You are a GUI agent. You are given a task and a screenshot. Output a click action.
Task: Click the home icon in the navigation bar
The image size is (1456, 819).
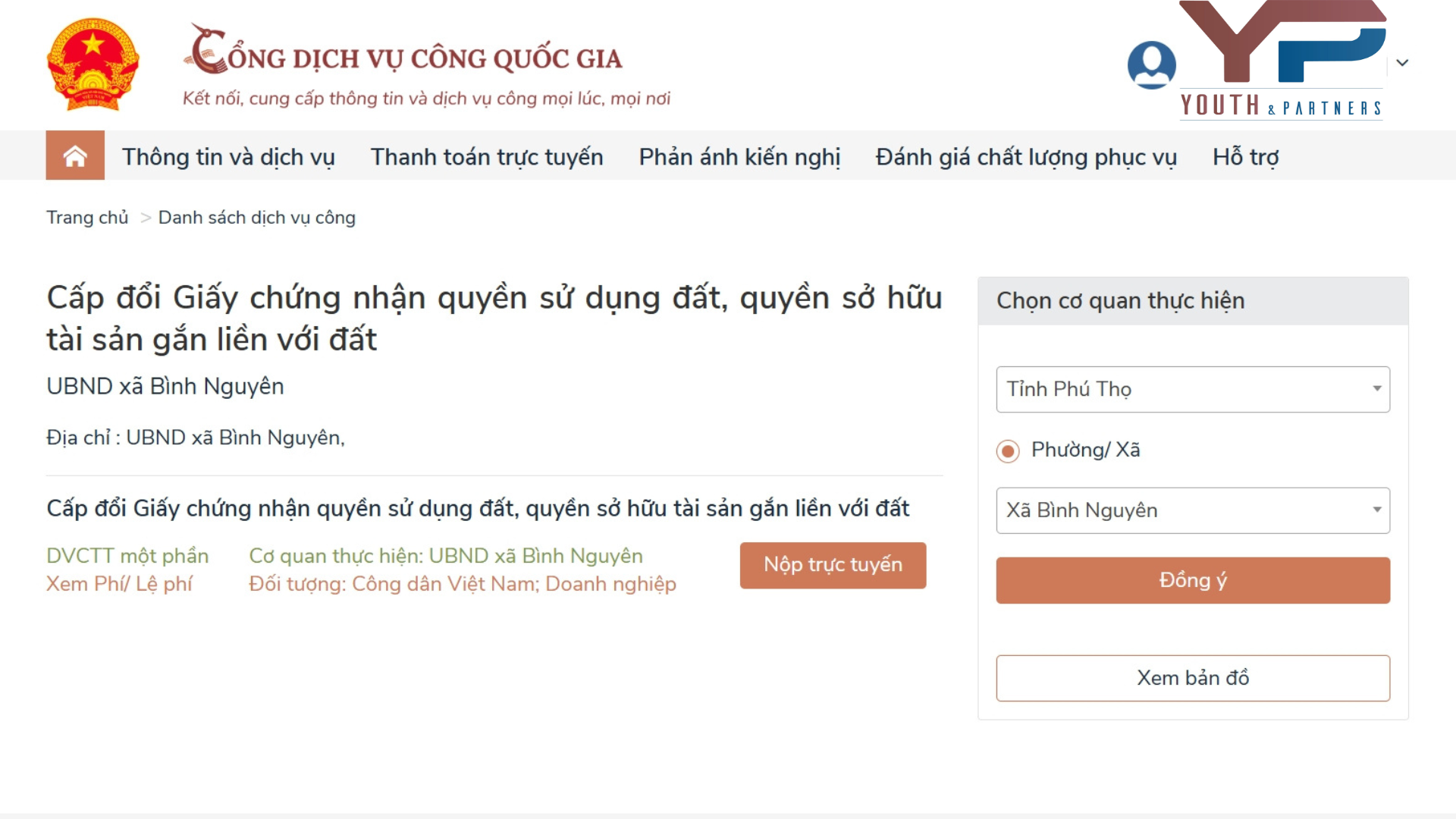(74, 155)
